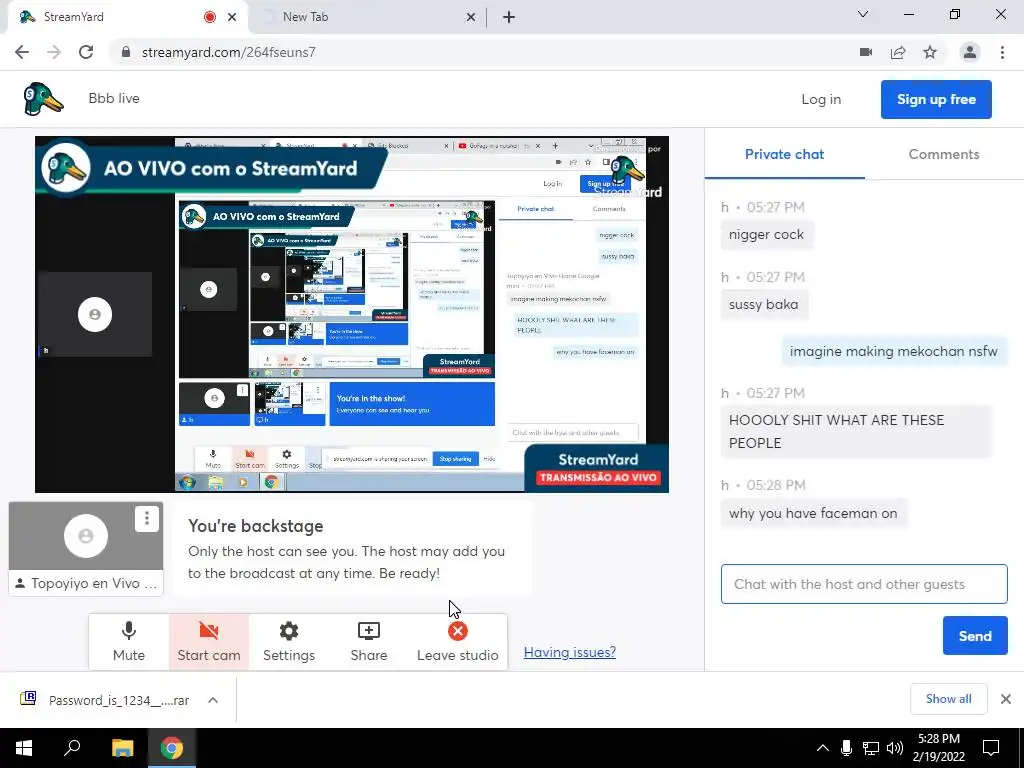Go forward using the browser forward arrow
Screen dimensions: 1024x768
54,52
